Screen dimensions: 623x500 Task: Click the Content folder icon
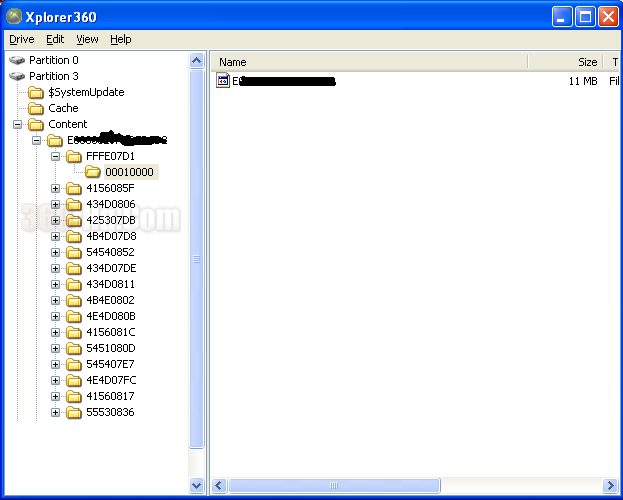pyautogui.click(x=36, y=124)
